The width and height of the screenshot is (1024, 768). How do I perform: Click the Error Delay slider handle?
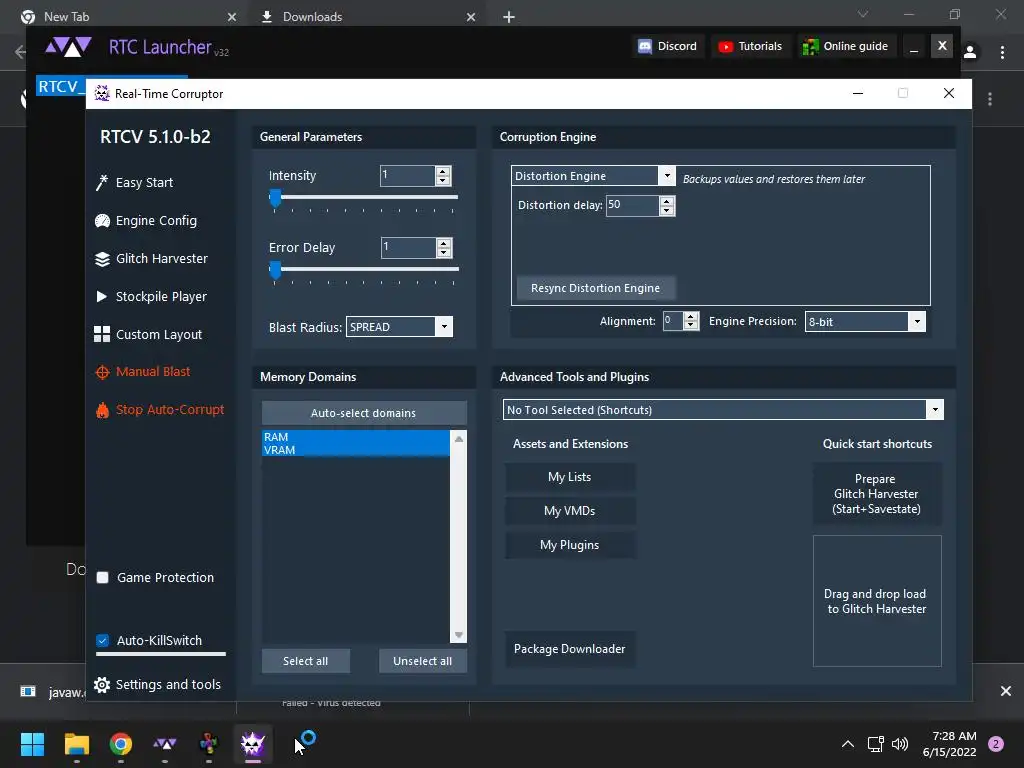pos(276,269)
